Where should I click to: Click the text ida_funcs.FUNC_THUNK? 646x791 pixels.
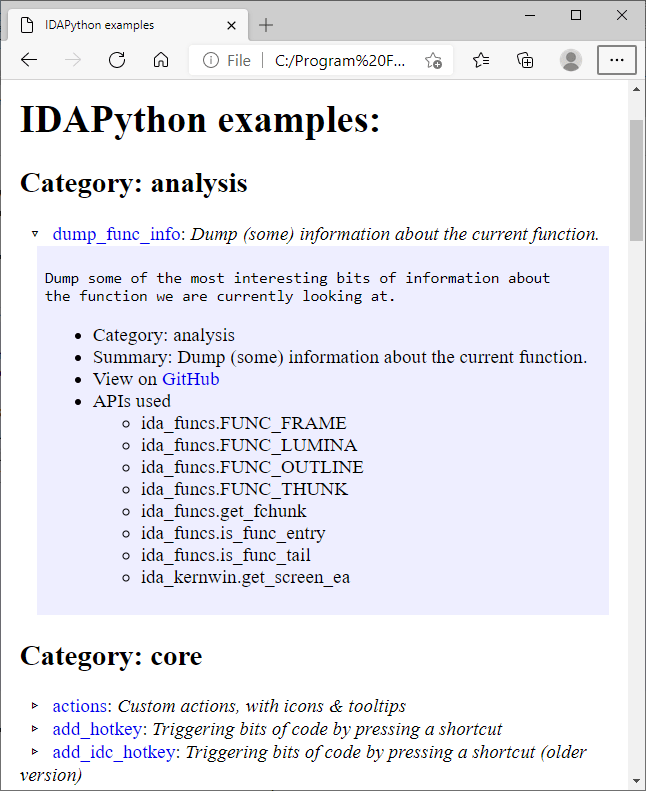[x=245, y=489]
